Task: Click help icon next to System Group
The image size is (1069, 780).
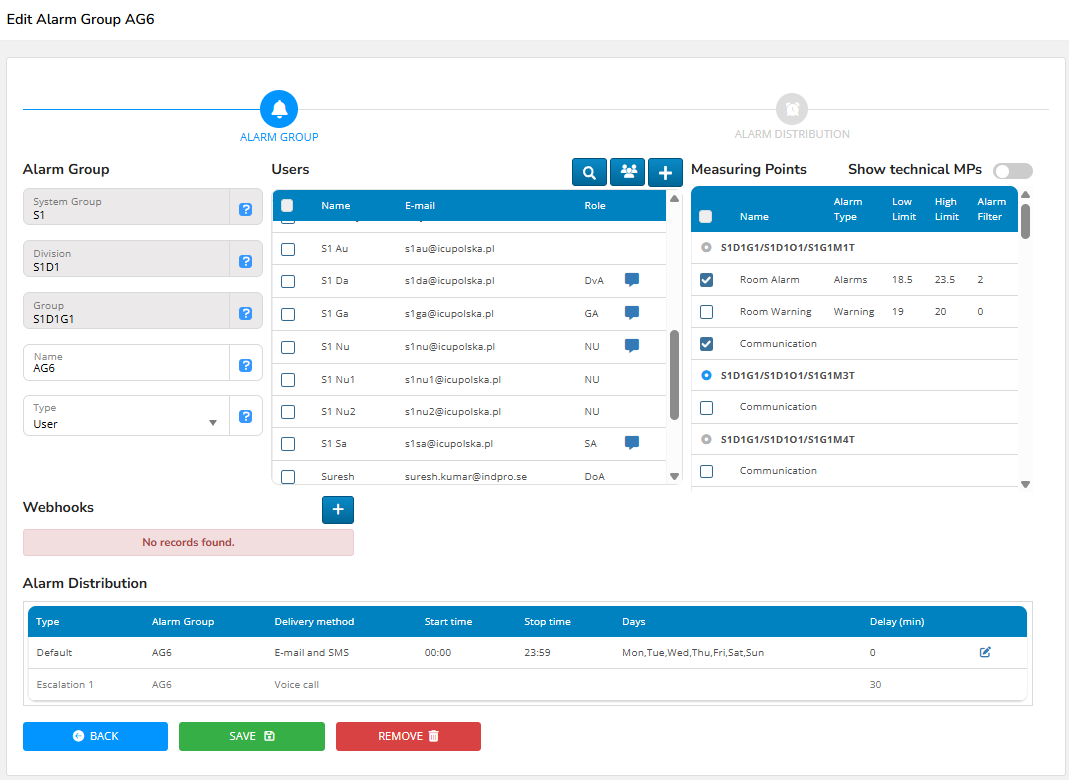Action: [245, 210]
